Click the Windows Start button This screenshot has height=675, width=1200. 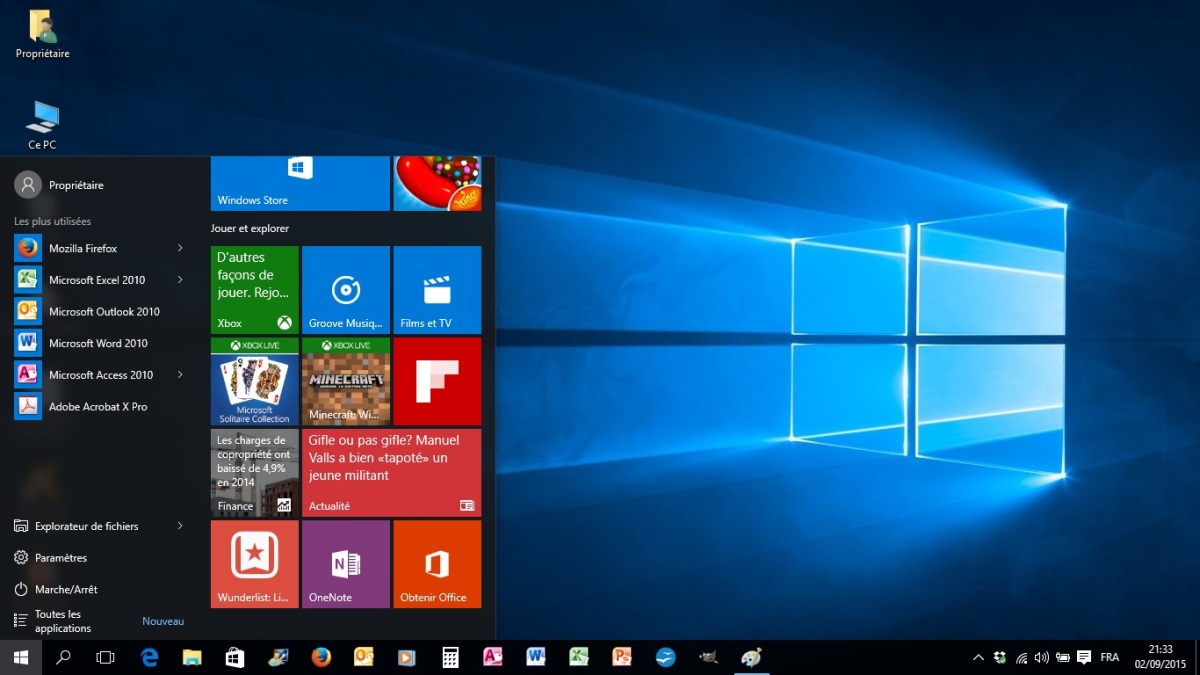pyautogui.click(x=21, y=657)
